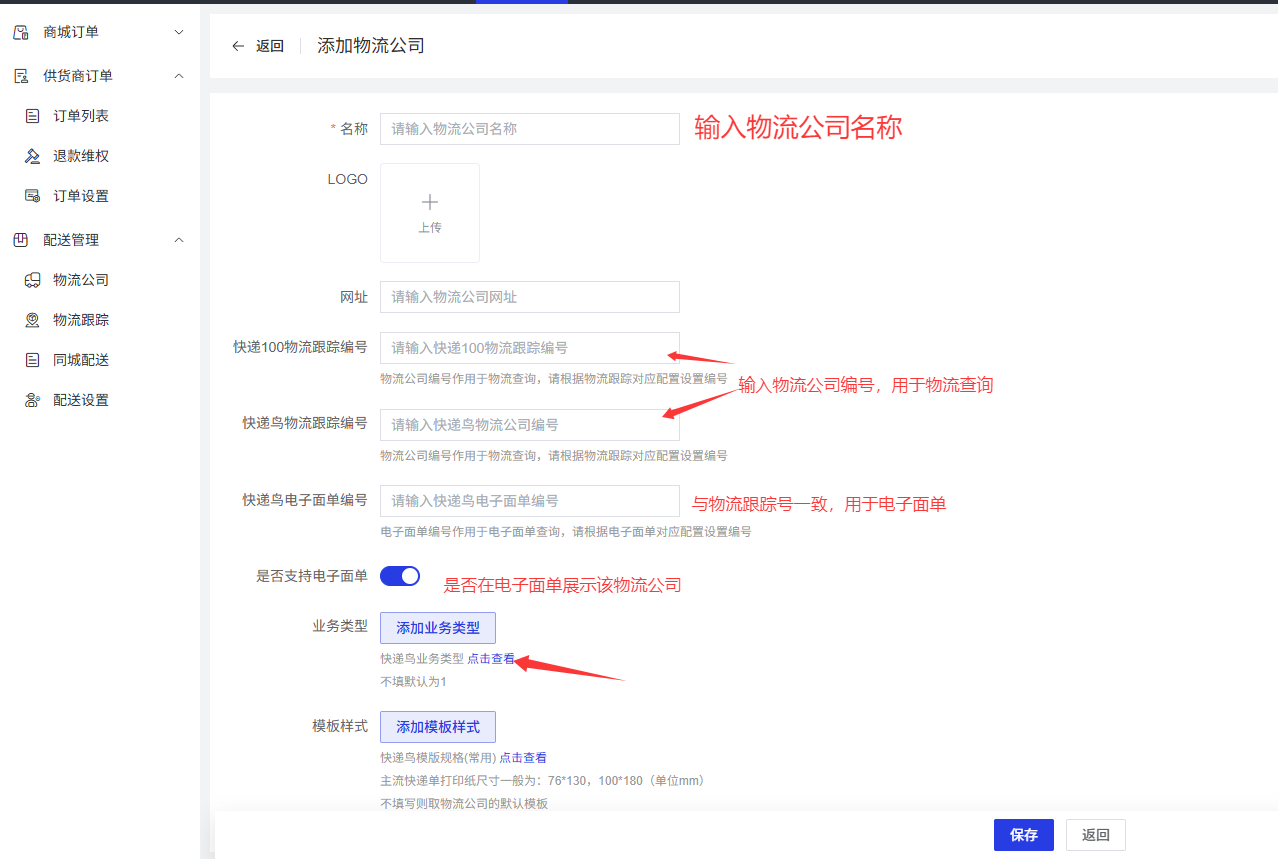Go to 同城配送 menu item
This screenshot has height=862, width=1278.
[81, 360]
